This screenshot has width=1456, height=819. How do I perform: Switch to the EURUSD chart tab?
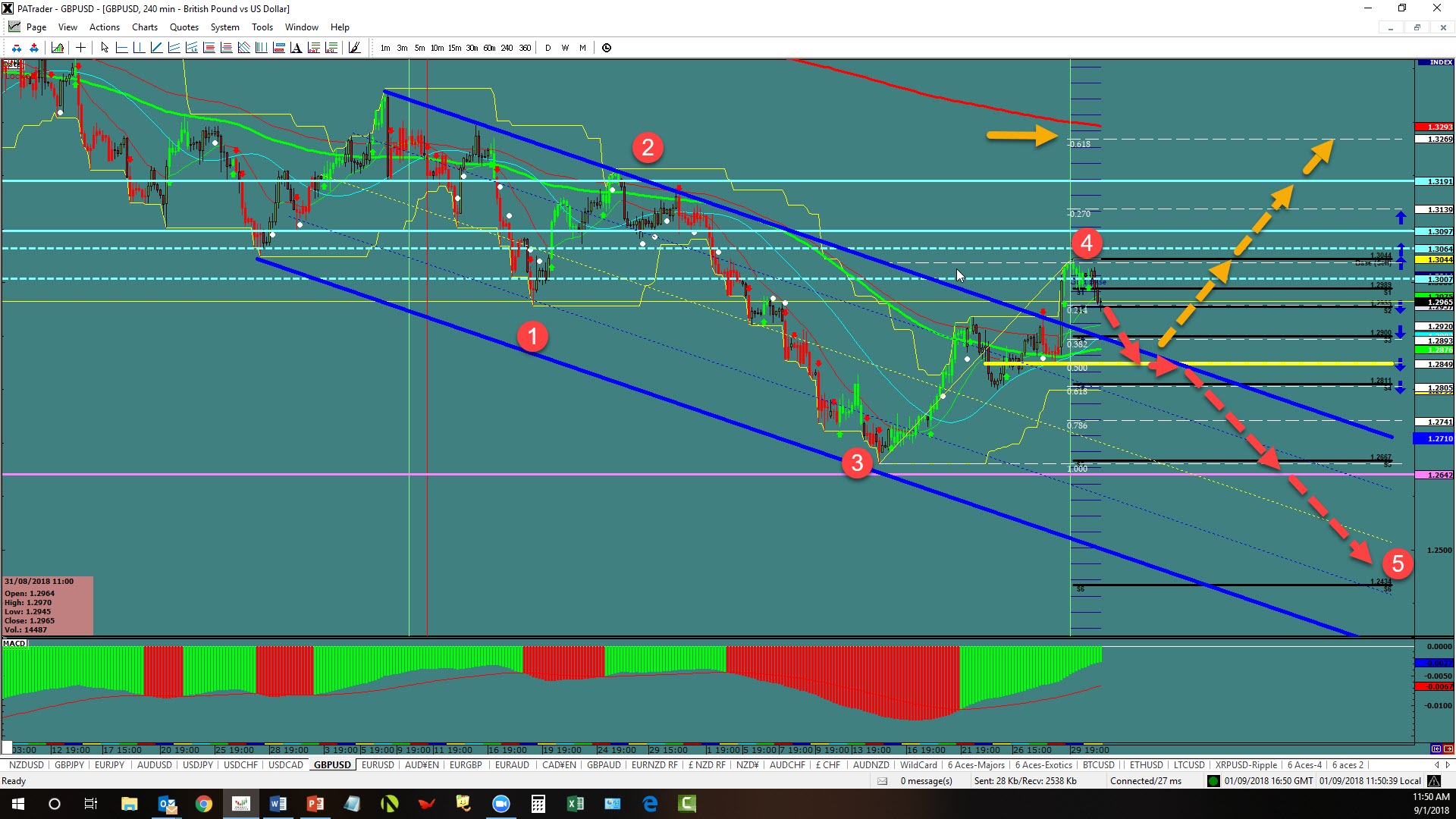[378, 765]
